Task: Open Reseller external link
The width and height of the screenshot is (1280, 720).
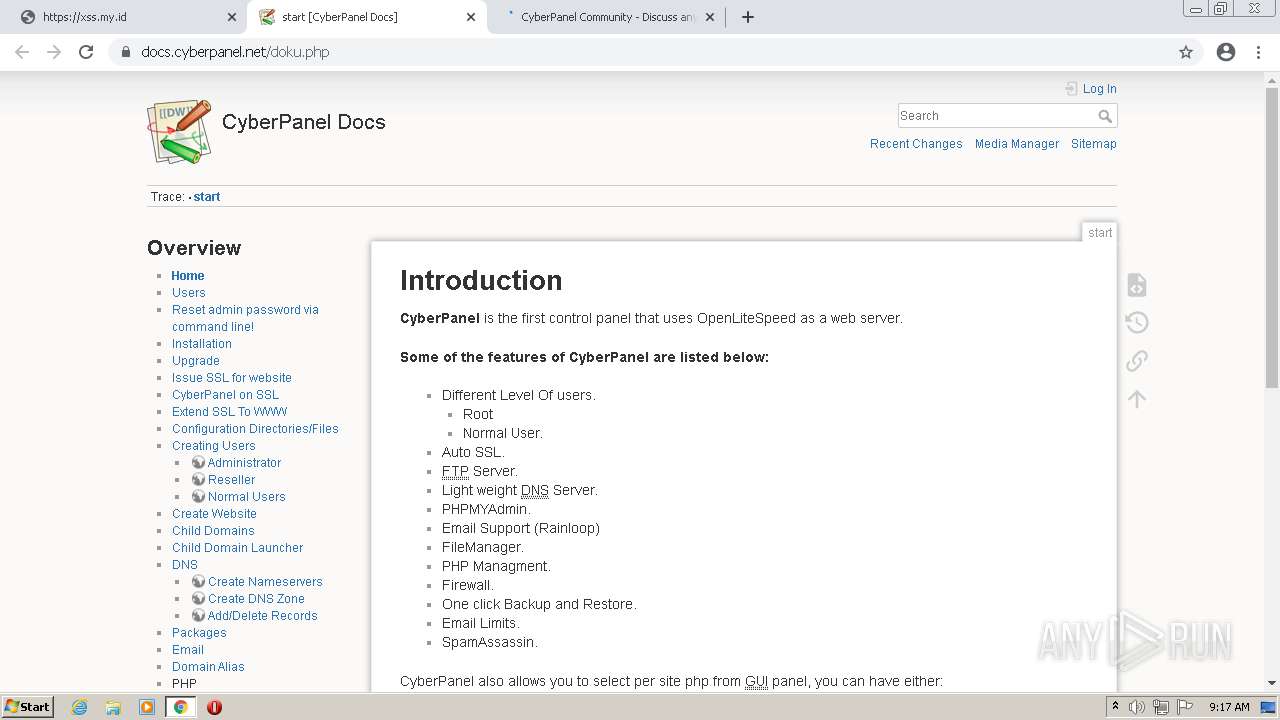Action: (x=231, y=480)
